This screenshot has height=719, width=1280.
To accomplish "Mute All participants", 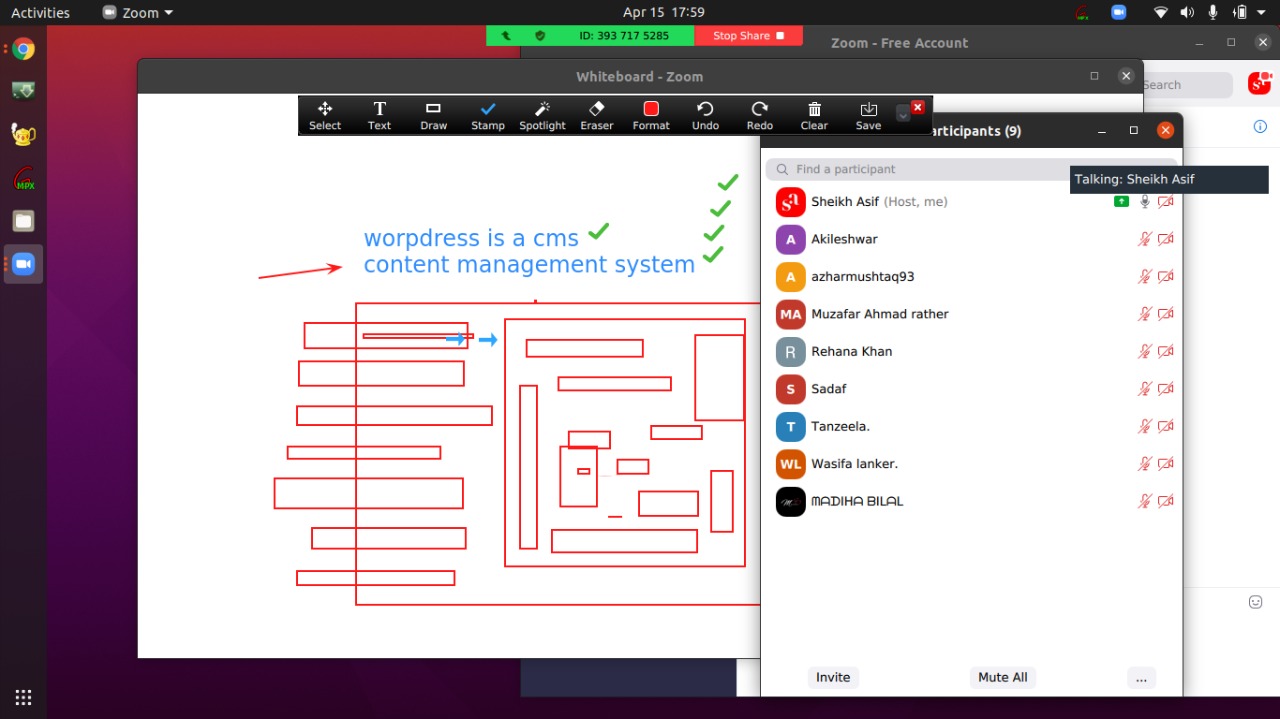I will point(1003,677).
